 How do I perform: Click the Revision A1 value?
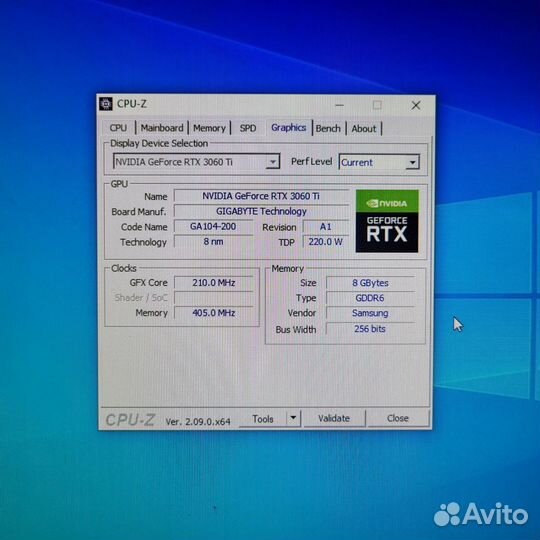click(x=325, y=227)
